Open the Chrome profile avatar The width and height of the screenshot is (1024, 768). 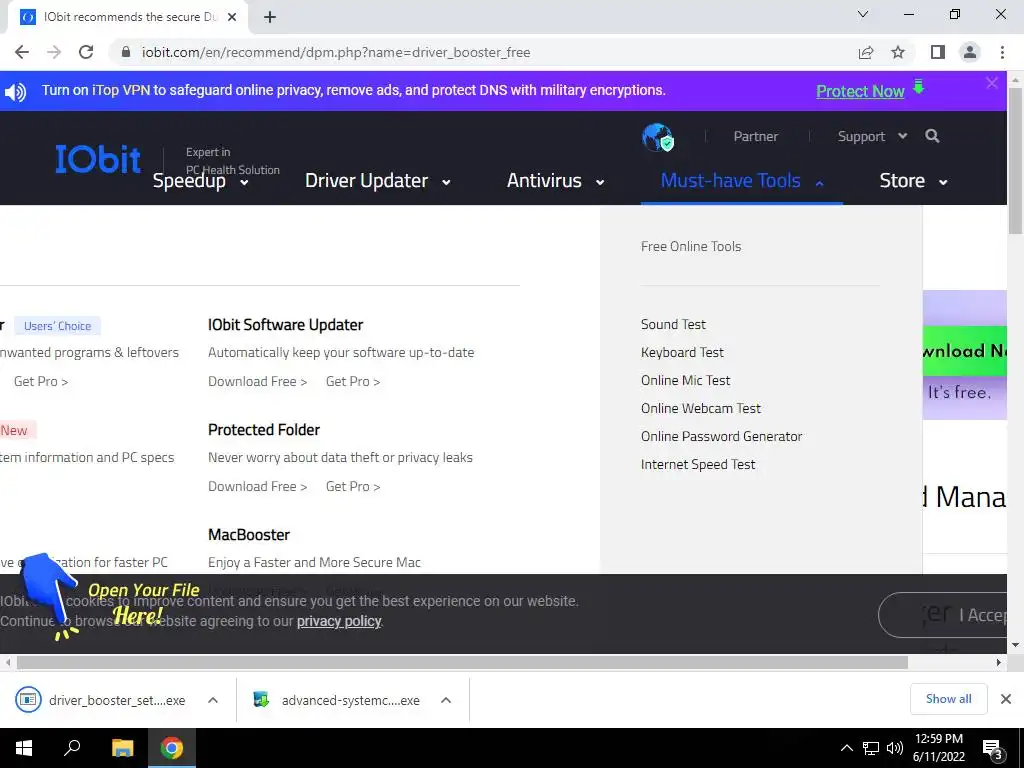(970, 52)
